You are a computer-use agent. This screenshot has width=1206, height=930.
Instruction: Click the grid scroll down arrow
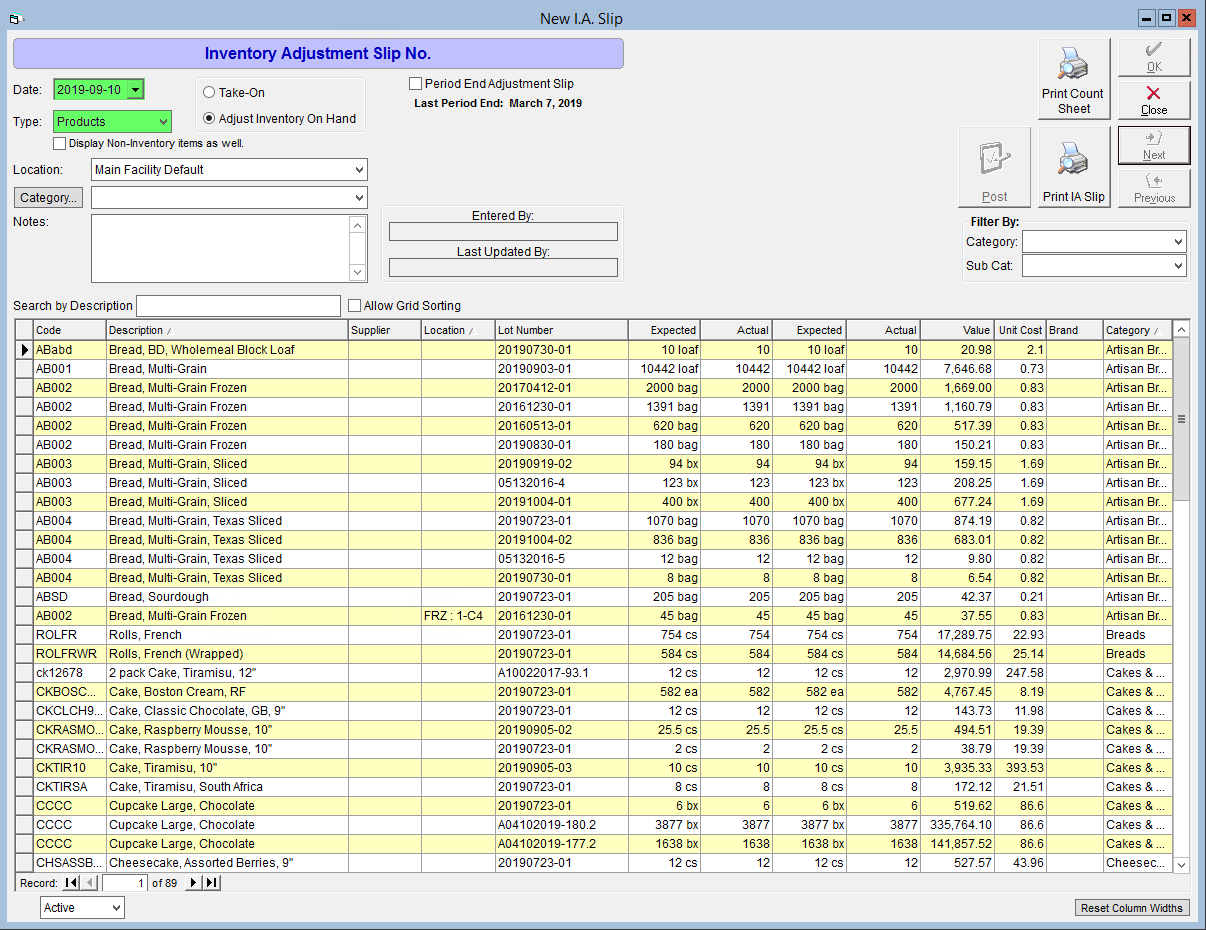[x=1181, y=865]
